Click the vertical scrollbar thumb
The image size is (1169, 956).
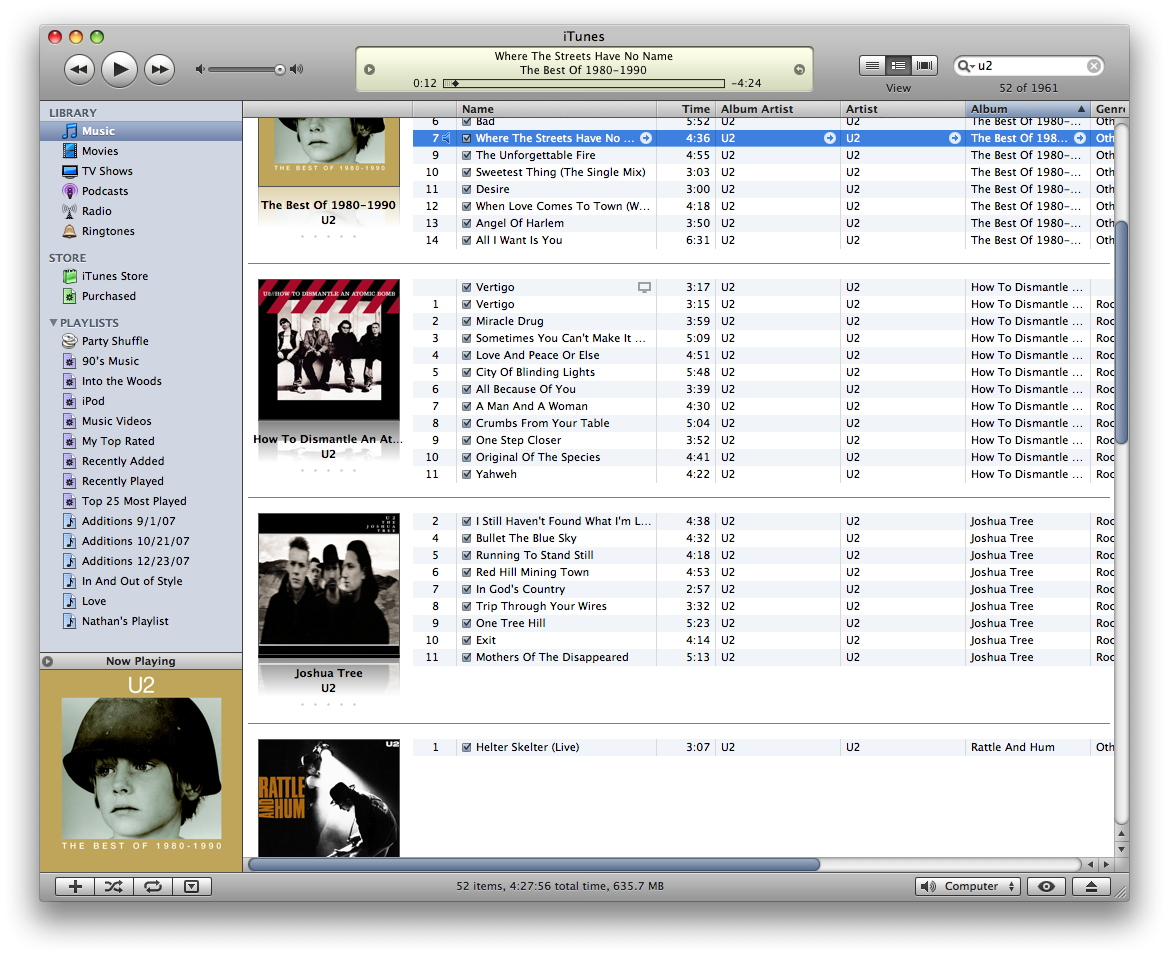pos(1121,332)
